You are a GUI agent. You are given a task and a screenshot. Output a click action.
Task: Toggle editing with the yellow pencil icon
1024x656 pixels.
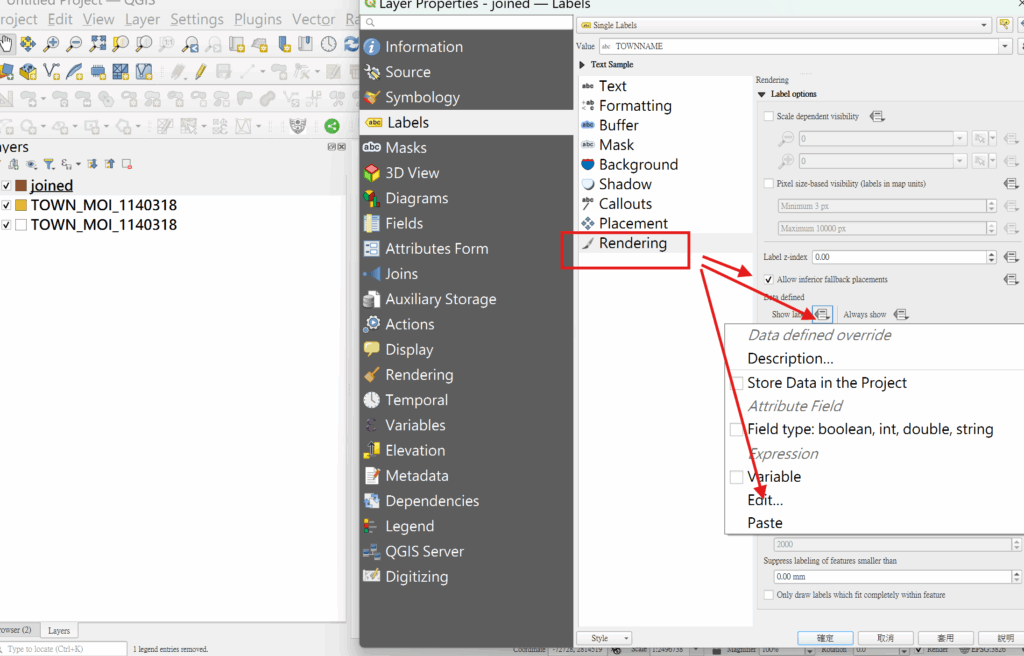[200, 71]
